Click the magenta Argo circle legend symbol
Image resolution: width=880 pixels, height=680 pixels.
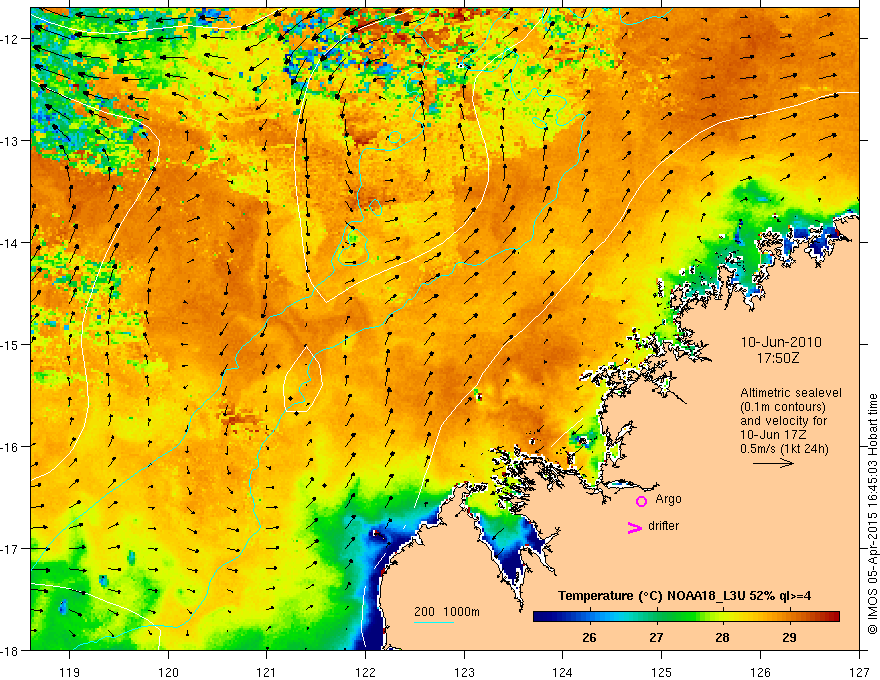[x=641, y=501]
